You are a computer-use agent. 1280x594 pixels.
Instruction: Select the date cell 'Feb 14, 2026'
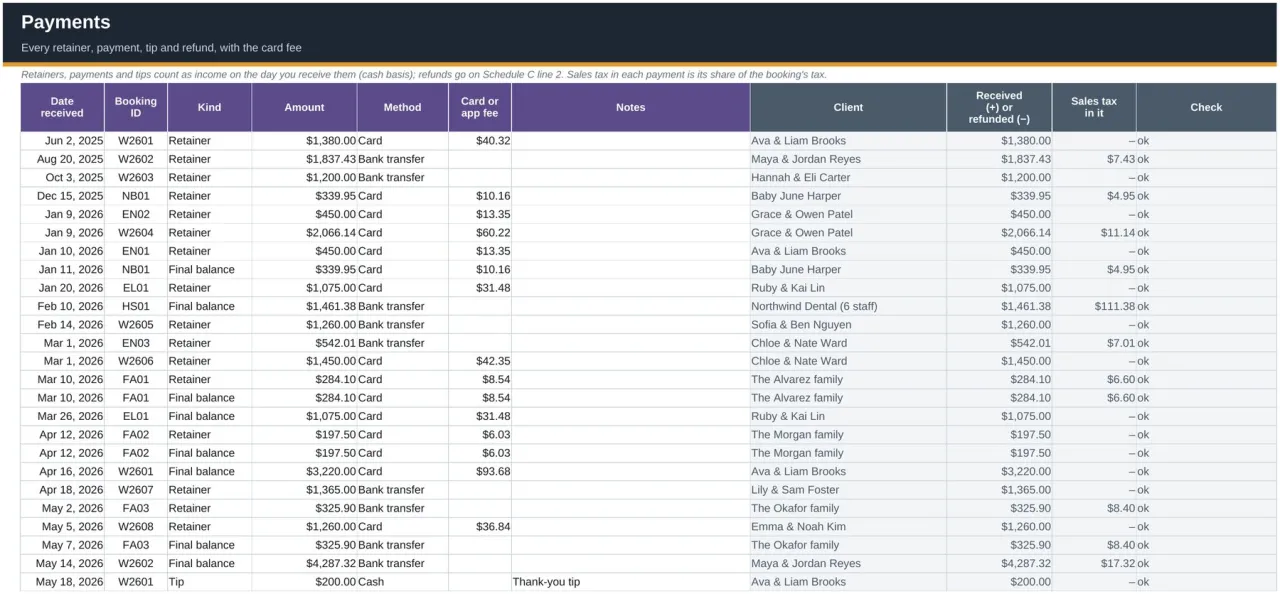[x=62, y=324]
